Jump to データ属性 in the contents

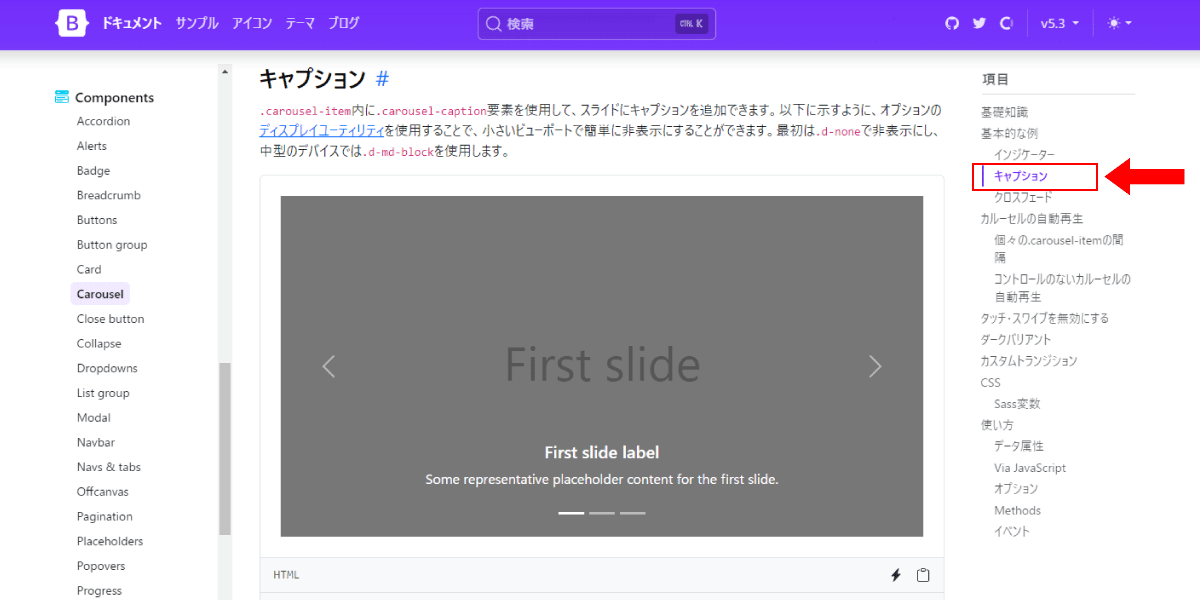(x=1019, y=446)
